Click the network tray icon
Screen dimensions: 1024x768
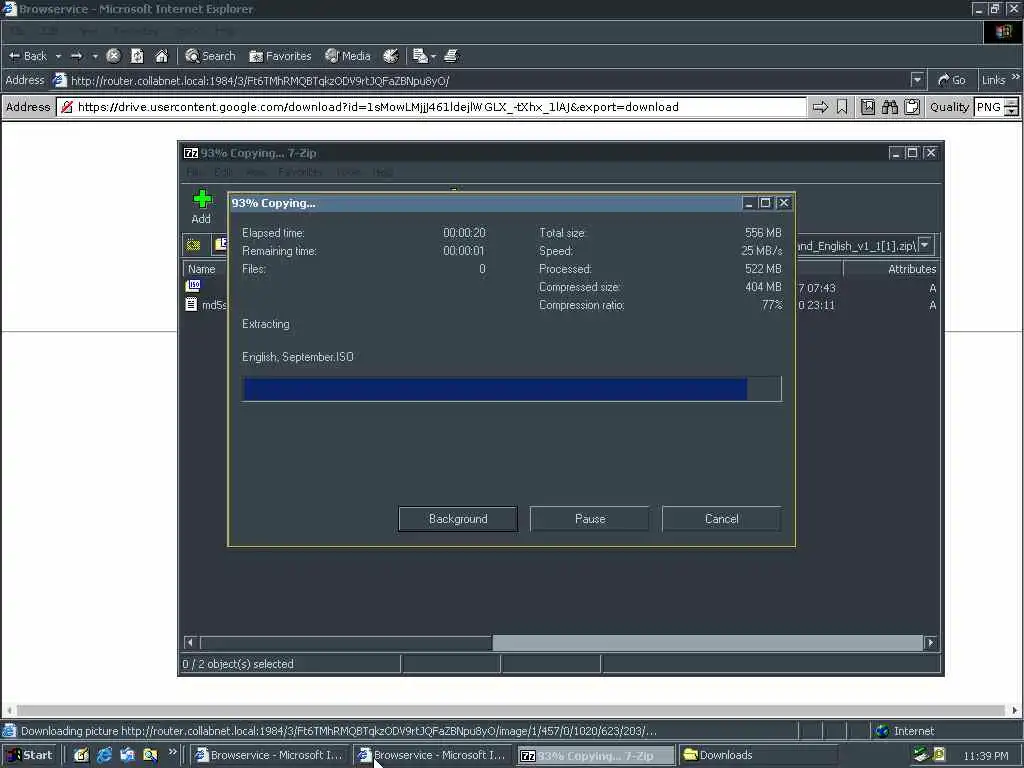[921, 755]
